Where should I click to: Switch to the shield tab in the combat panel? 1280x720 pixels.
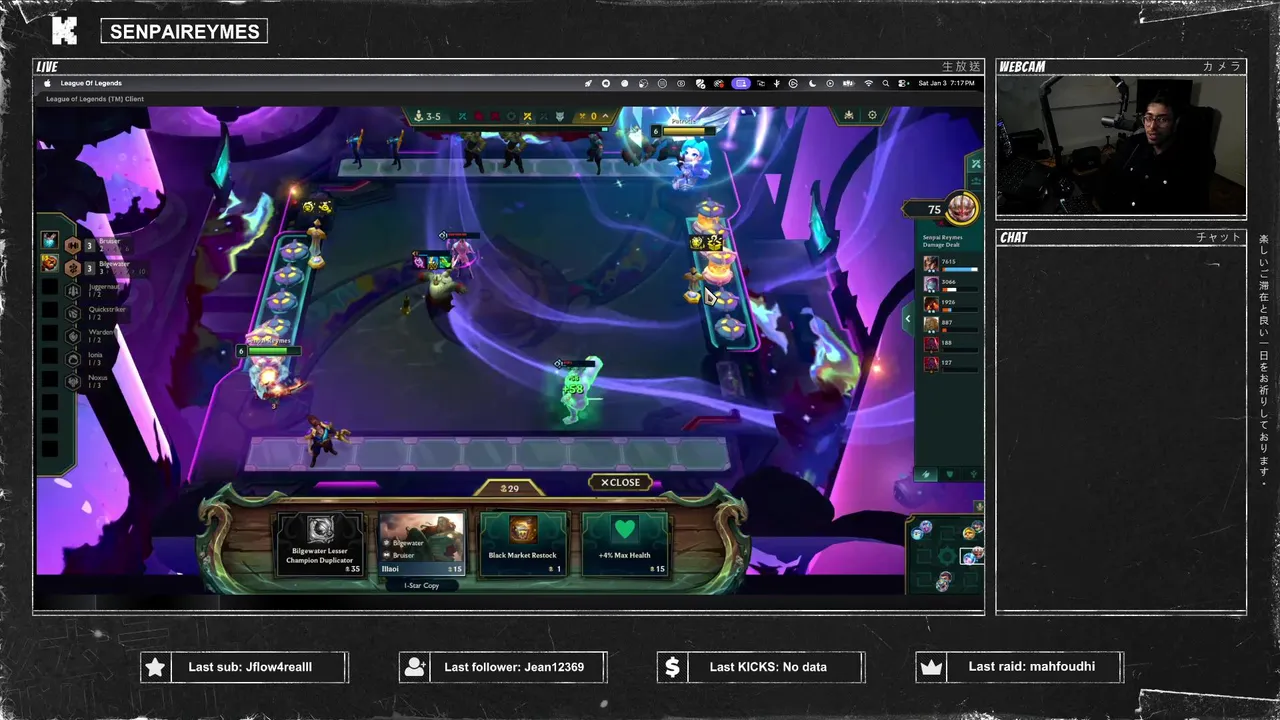[x=949, y=474]
